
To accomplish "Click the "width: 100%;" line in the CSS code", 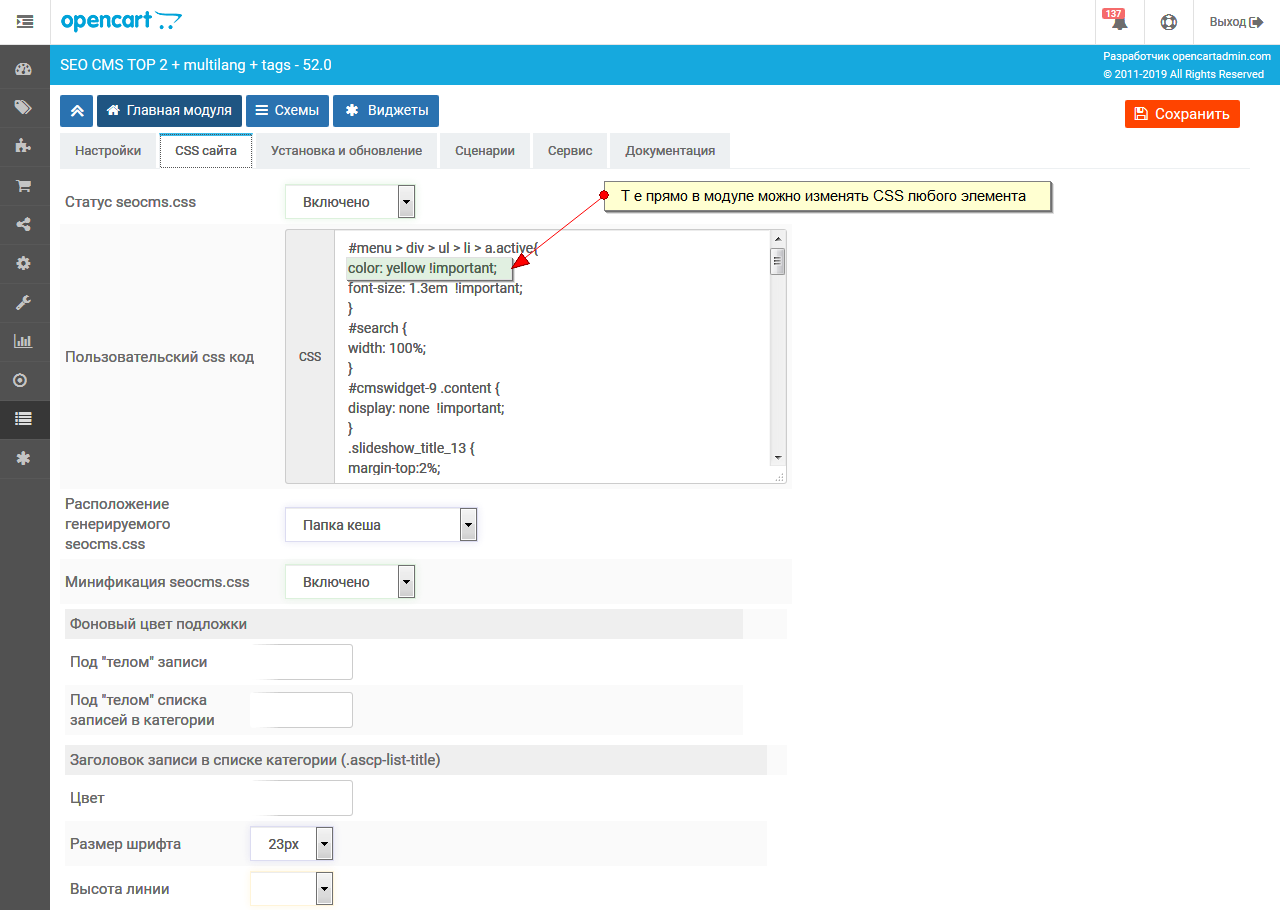I will (x=385, y=348).
